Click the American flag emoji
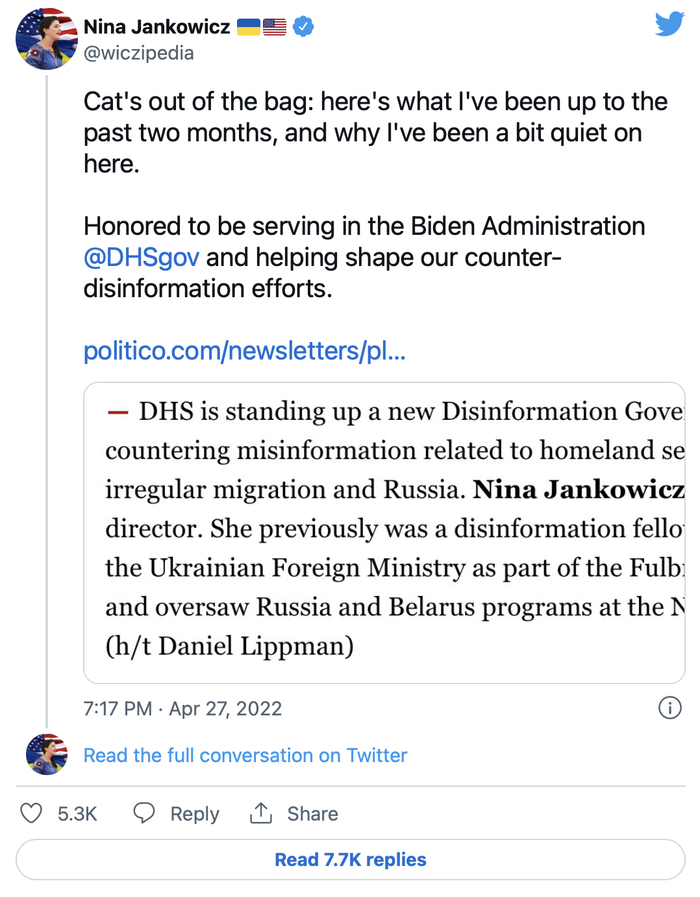The image size is (700, 897). tap(274, 27)
